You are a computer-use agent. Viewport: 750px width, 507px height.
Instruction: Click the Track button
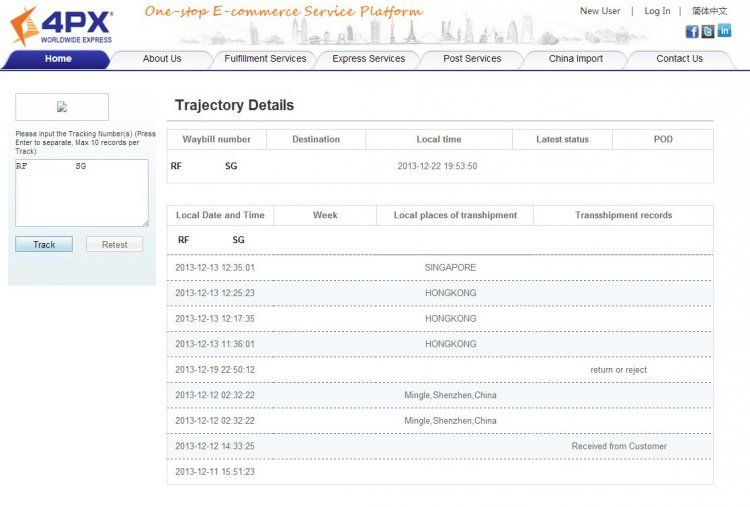point(44,244)
